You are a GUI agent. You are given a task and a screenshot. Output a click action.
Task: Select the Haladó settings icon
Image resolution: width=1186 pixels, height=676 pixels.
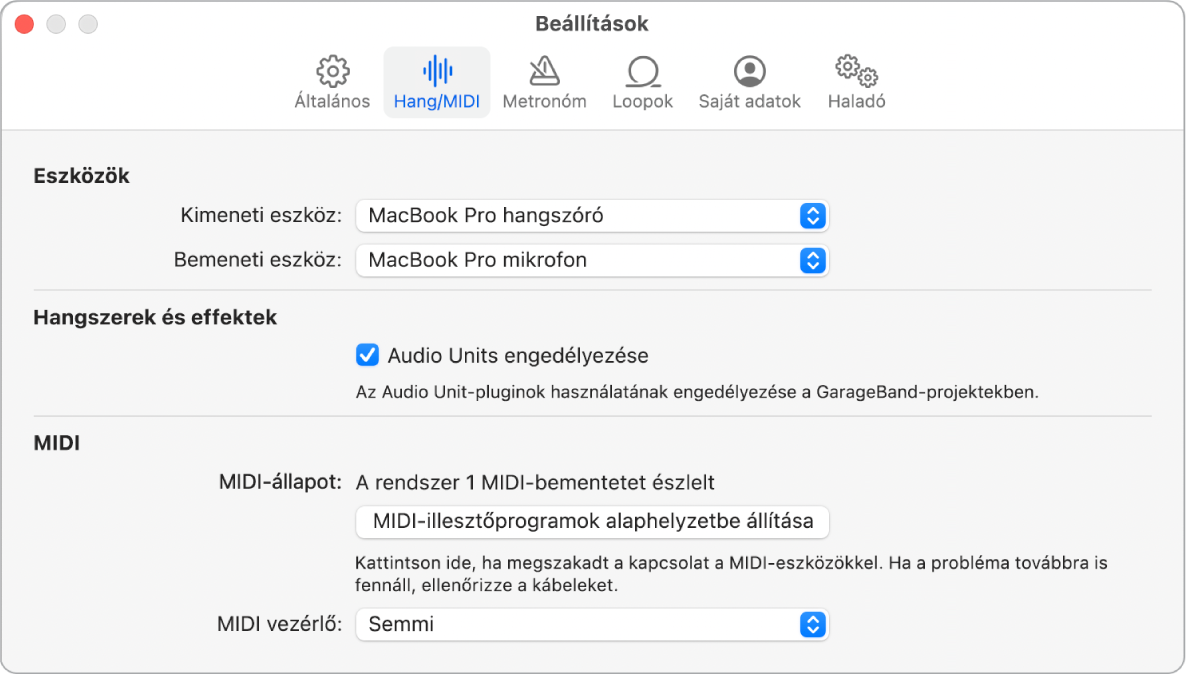coord(855,82)
